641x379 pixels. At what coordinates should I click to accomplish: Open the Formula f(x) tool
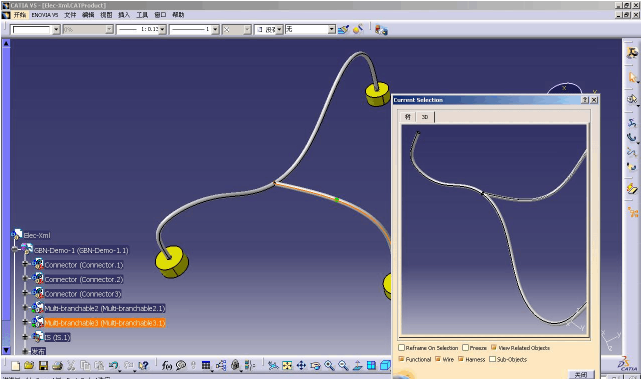click(x=166, y=366)
